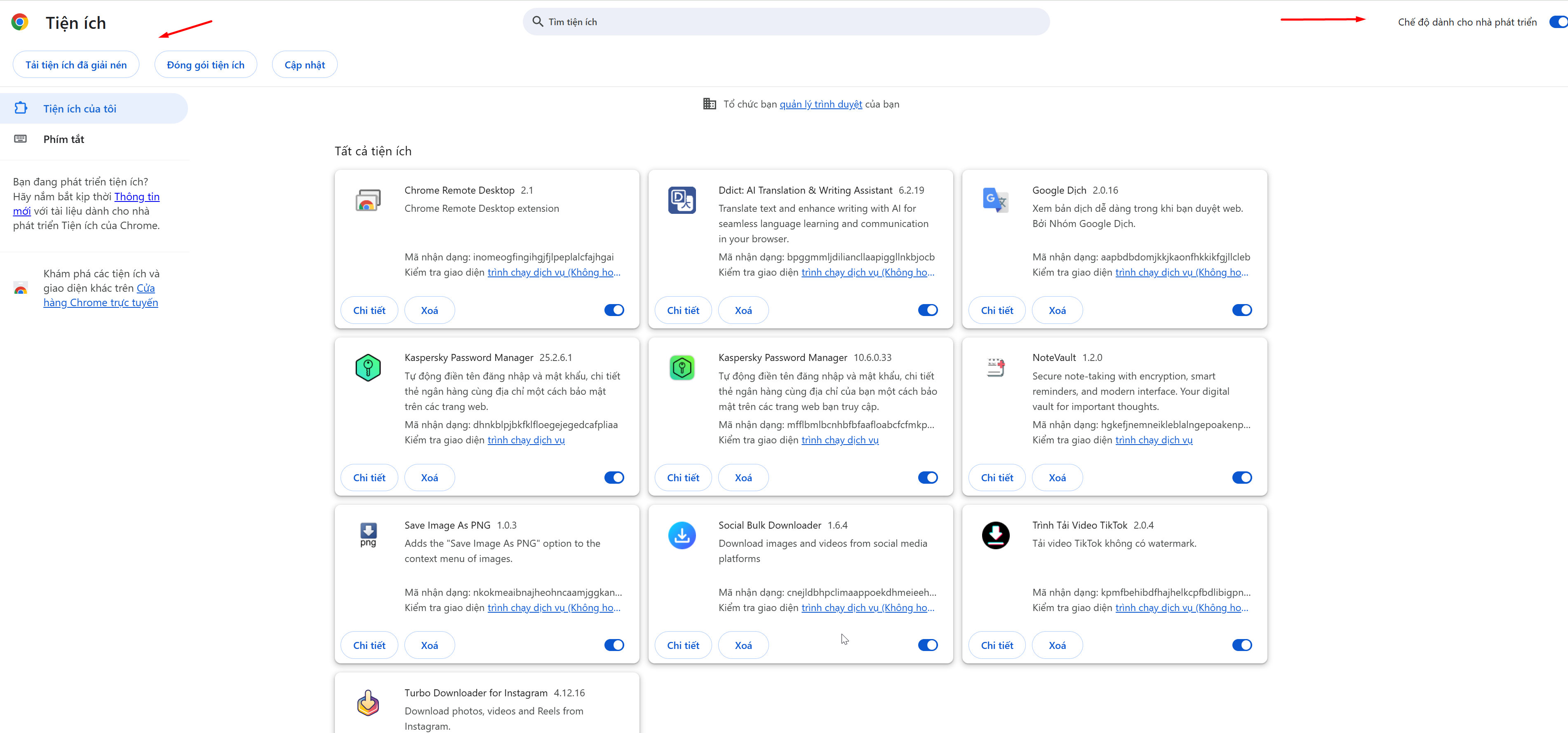
Task: Open quản lý trình duyệt link
Action: tap(820, 104)
